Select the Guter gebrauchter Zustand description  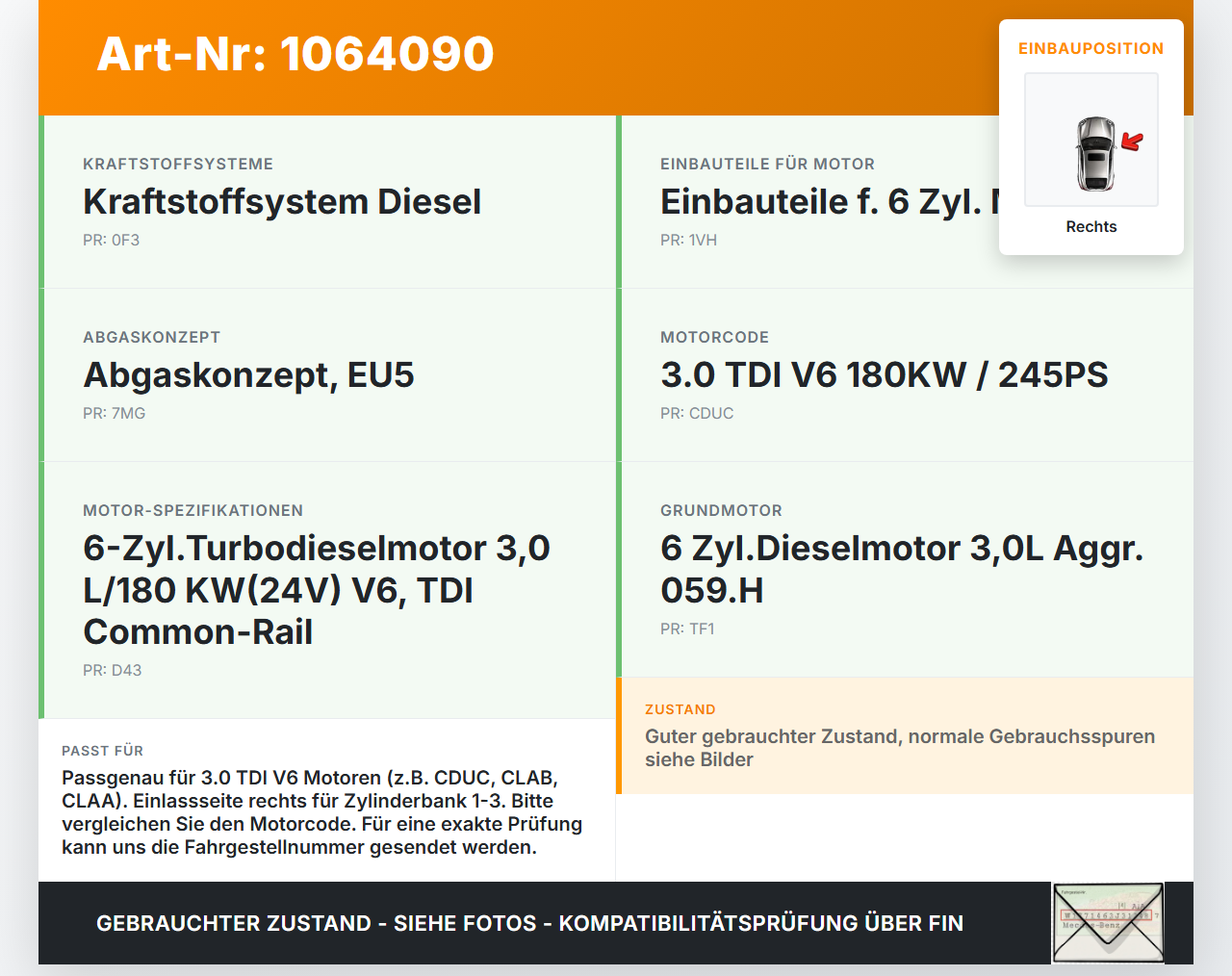[900, 748]
